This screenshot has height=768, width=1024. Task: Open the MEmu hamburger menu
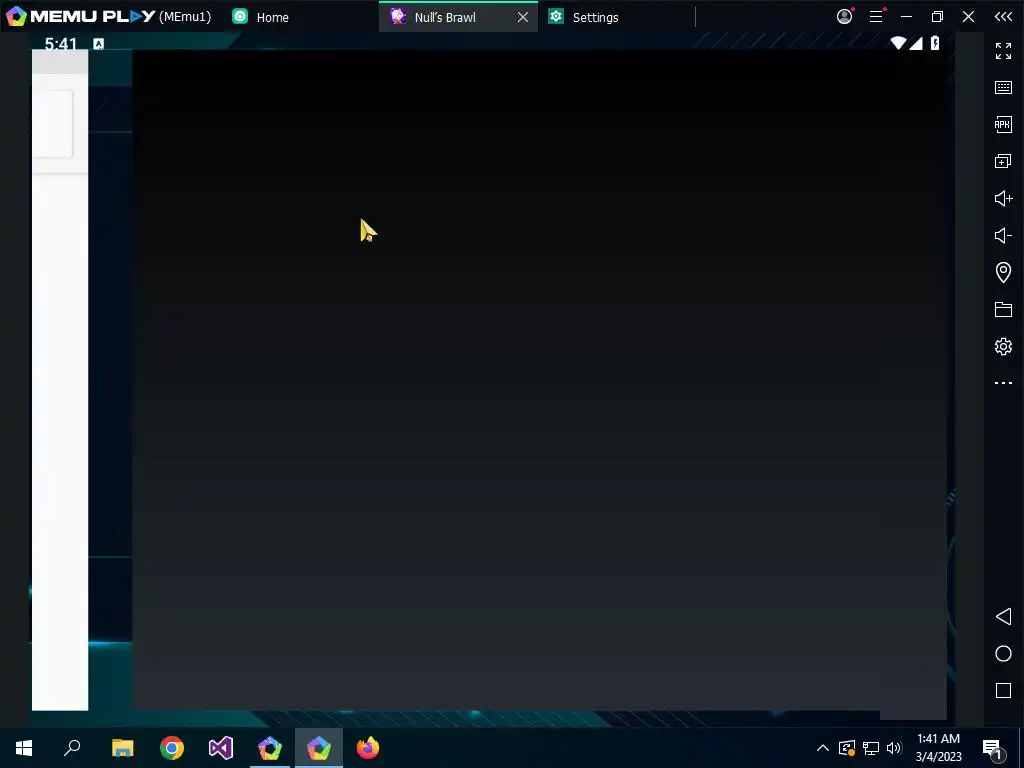pyautogui.click(x=876, y=16)
